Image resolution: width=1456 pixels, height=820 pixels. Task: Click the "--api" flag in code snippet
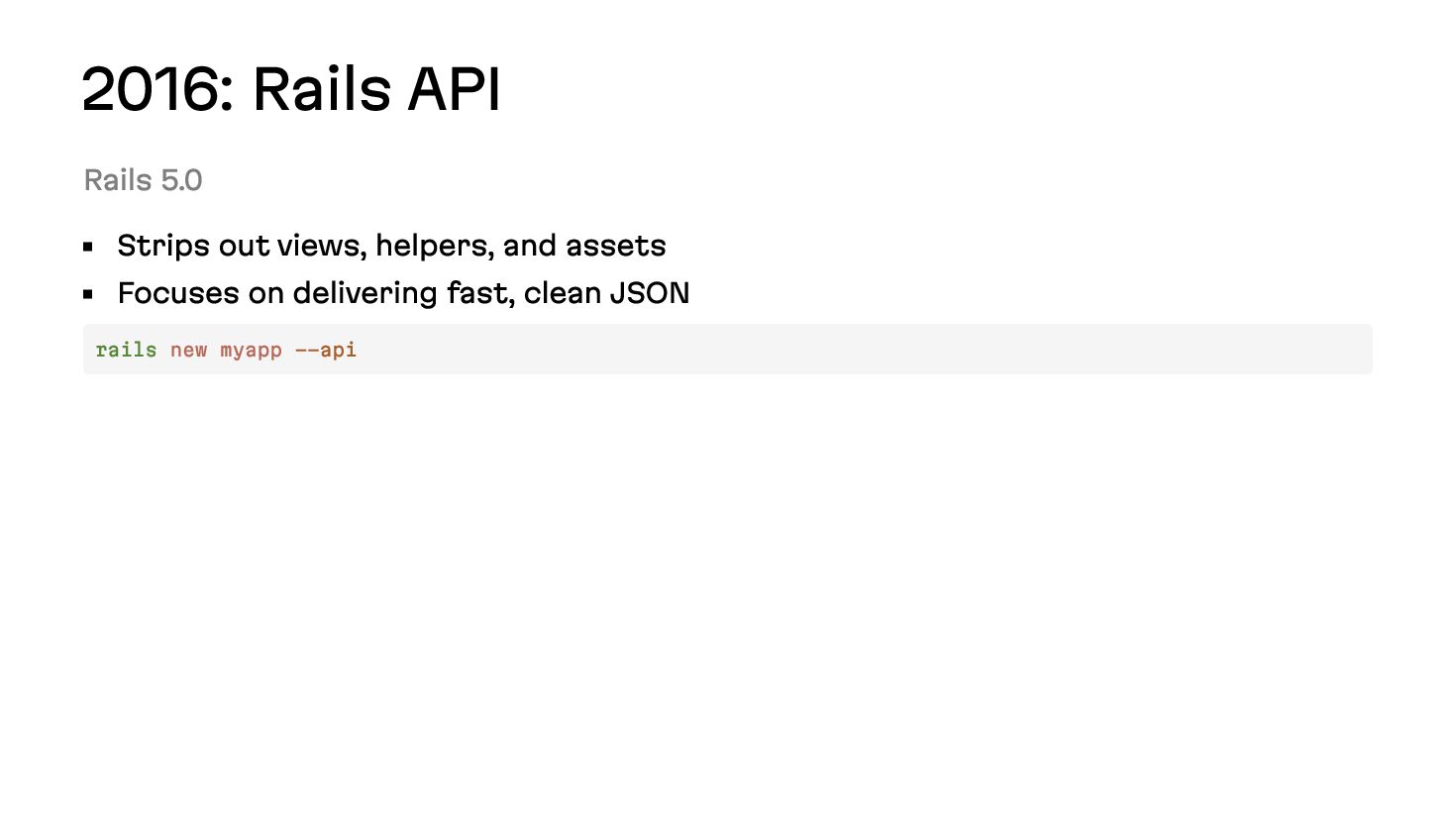(x=326, y=351)
